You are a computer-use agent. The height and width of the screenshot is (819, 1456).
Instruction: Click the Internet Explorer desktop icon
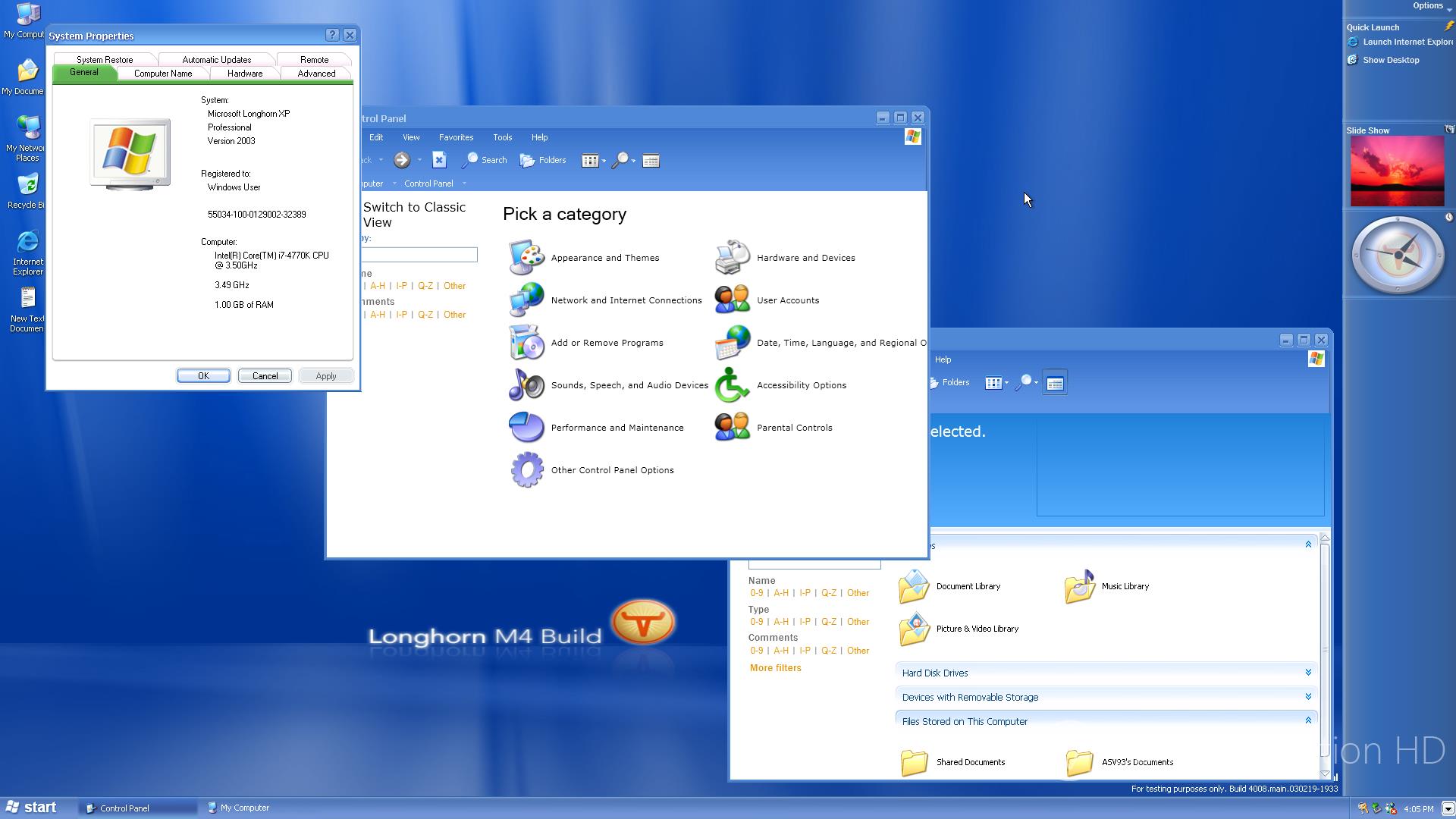(x=27, y=243)
